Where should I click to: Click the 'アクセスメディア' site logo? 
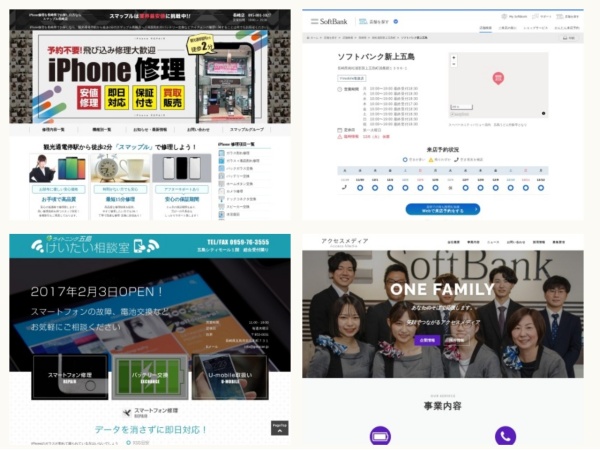tap(344, 242)
